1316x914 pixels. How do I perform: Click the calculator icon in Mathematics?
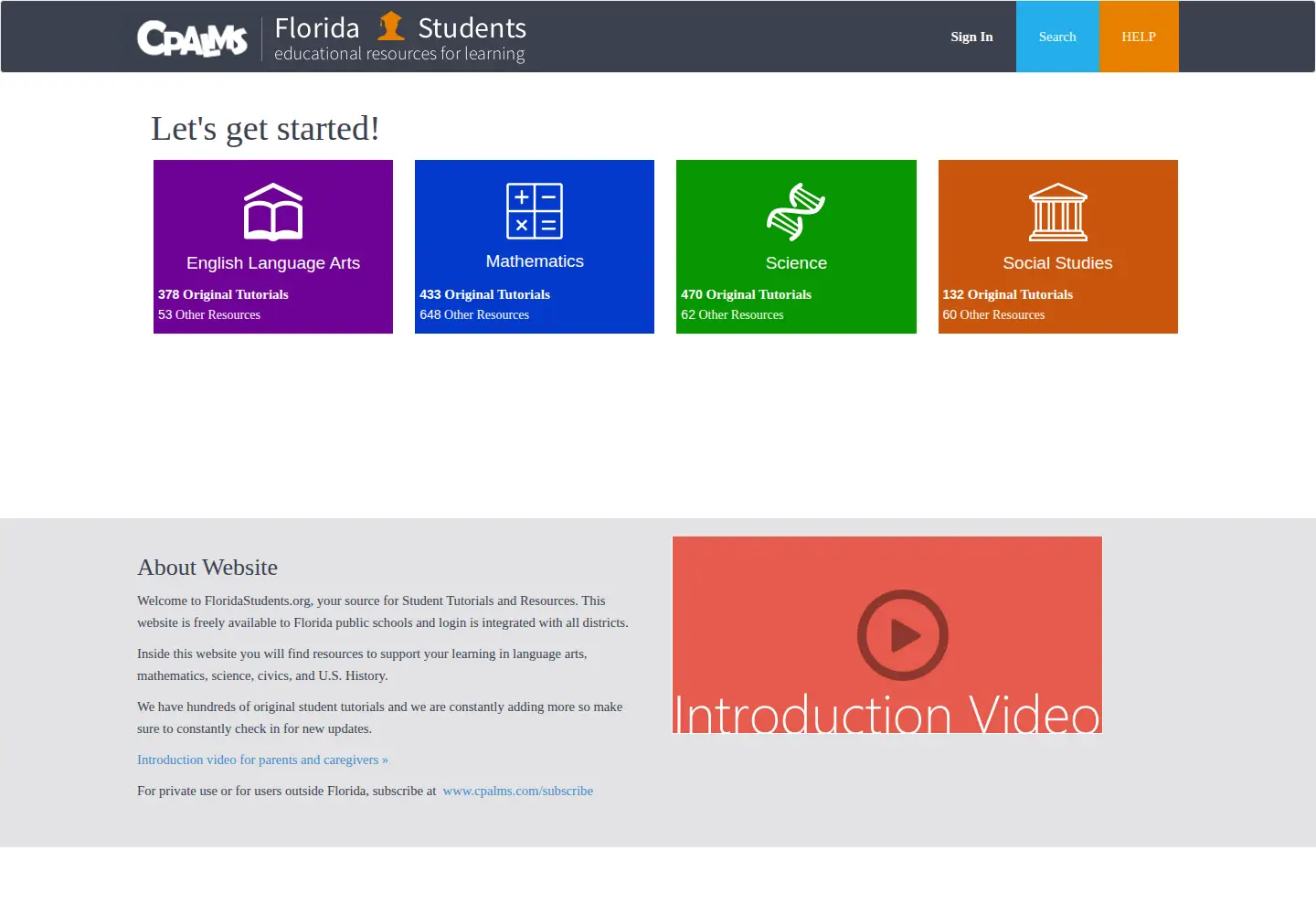point(535,211)
